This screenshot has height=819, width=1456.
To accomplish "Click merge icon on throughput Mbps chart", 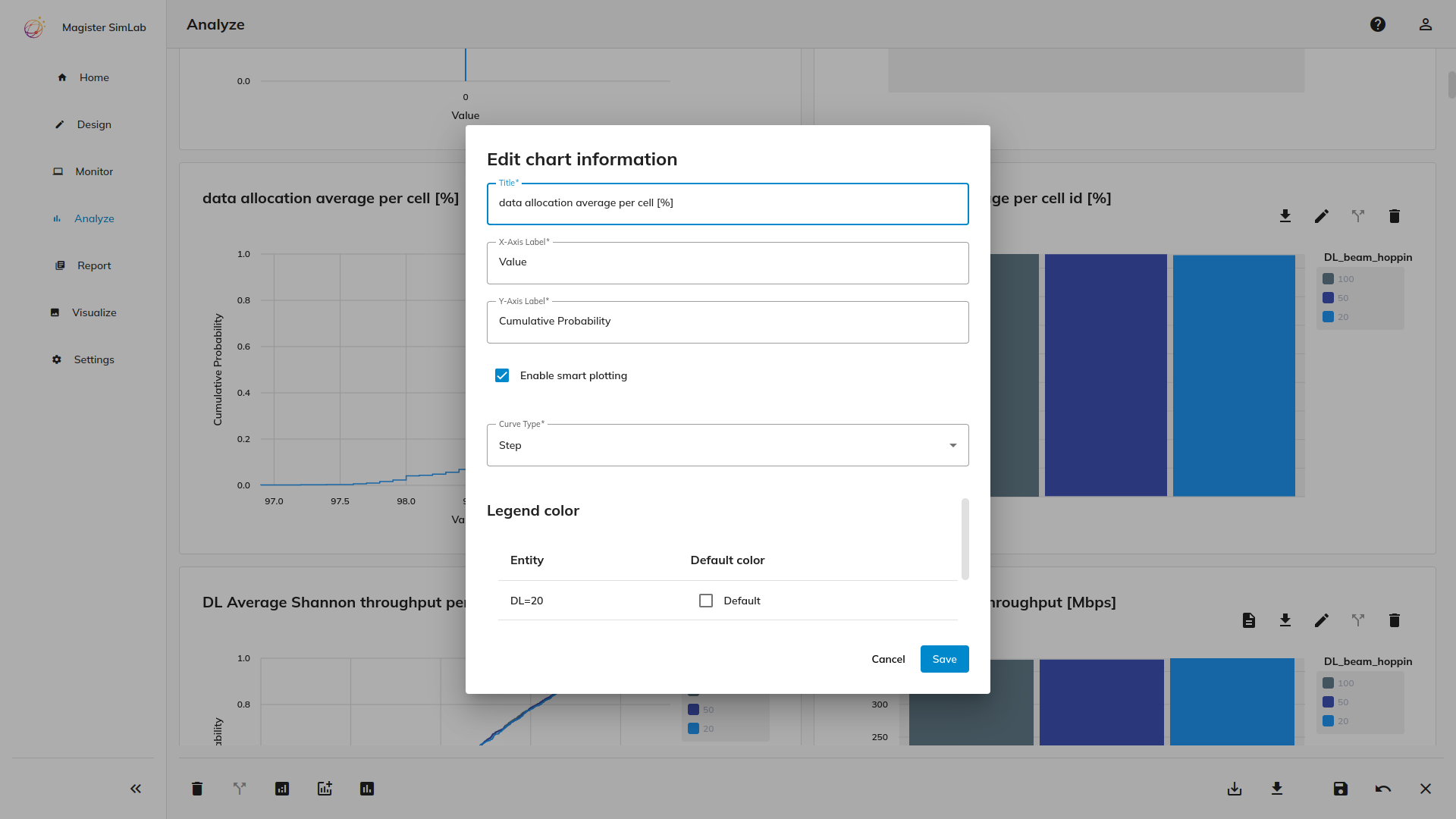I will click(x=1358, y=620).
